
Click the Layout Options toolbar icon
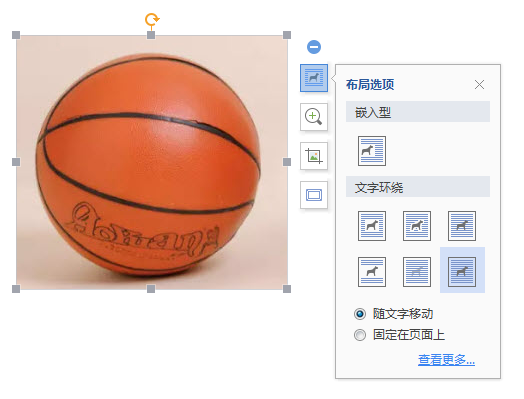[314, 78]
